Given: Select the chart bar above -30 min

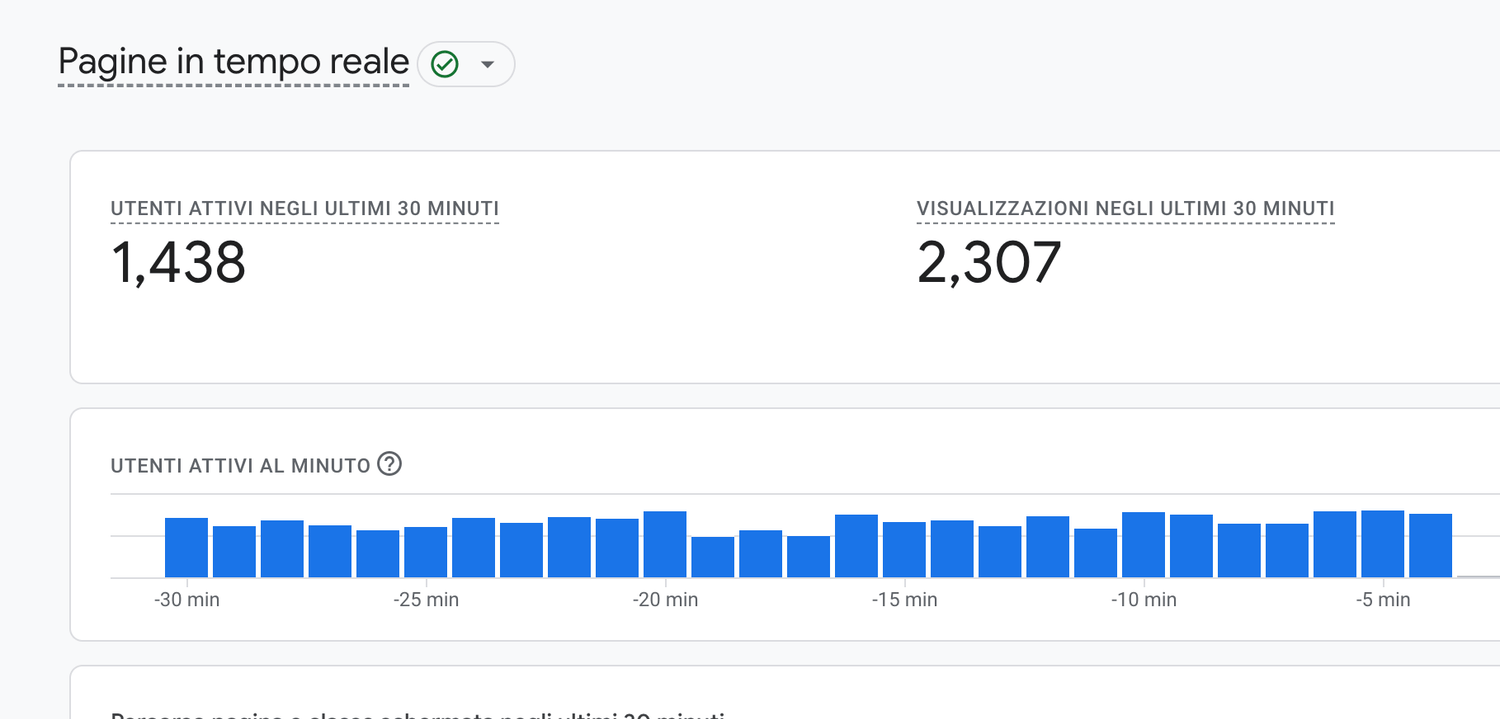Looking at the screenshot, I should [x=186, y=547].
